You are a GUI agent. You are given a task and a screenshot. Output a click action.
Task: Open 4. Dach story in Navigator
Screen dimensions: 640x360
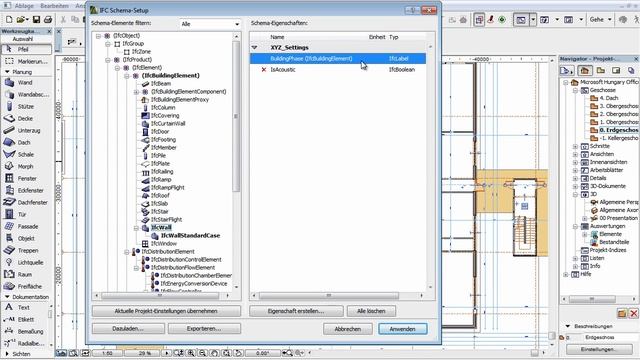[609, 98]
